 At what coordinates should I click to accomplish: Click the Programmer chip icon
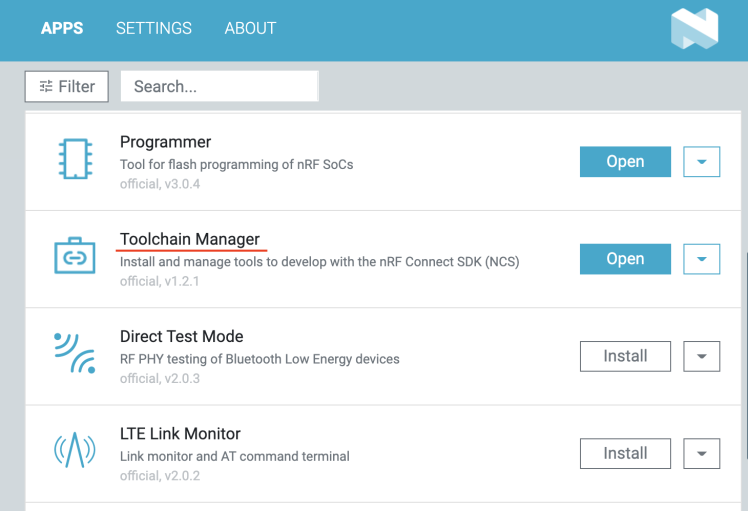(74, 160)
